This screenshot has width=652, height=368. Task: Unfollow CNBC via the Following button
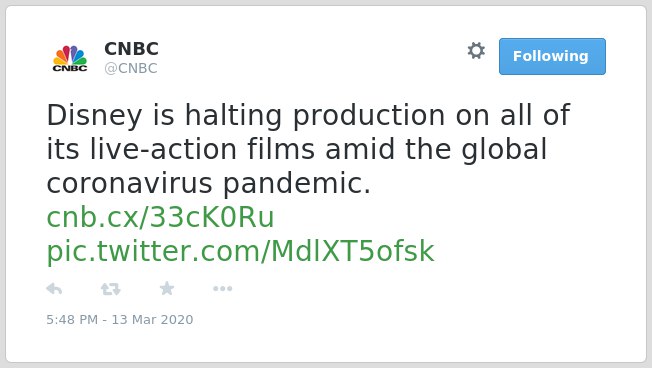coord(552,57)
